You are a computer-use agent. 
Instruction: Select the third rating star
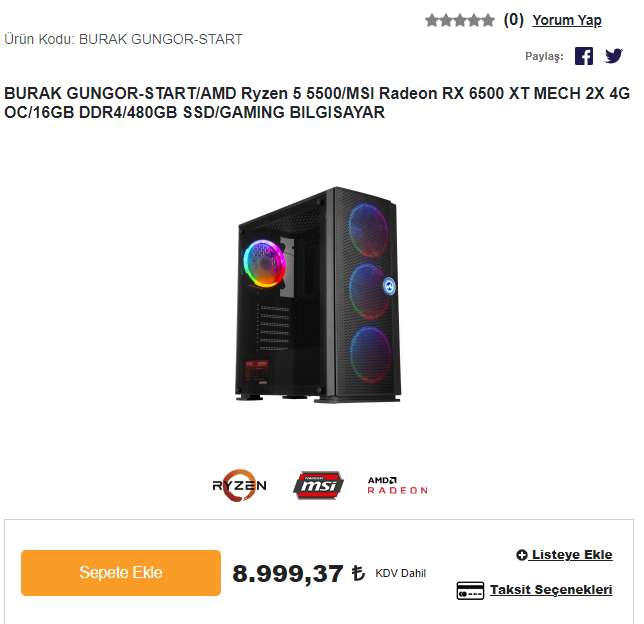tap(460, 20)
